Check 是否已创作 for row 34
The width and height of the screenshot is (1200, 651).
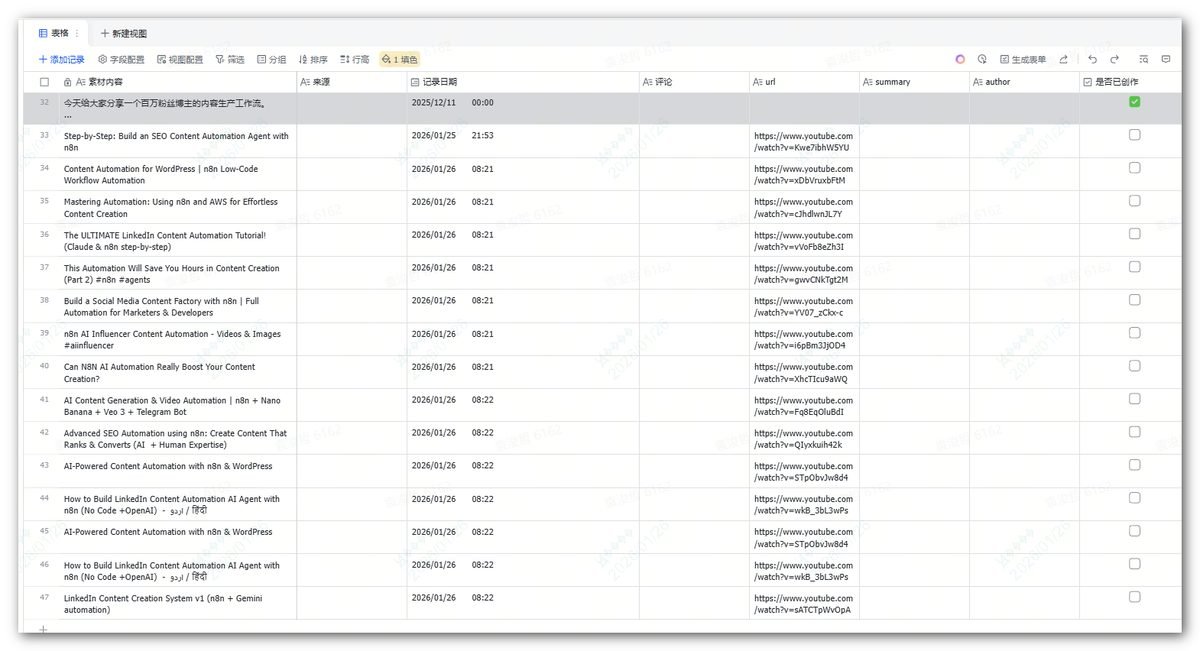1134,168
